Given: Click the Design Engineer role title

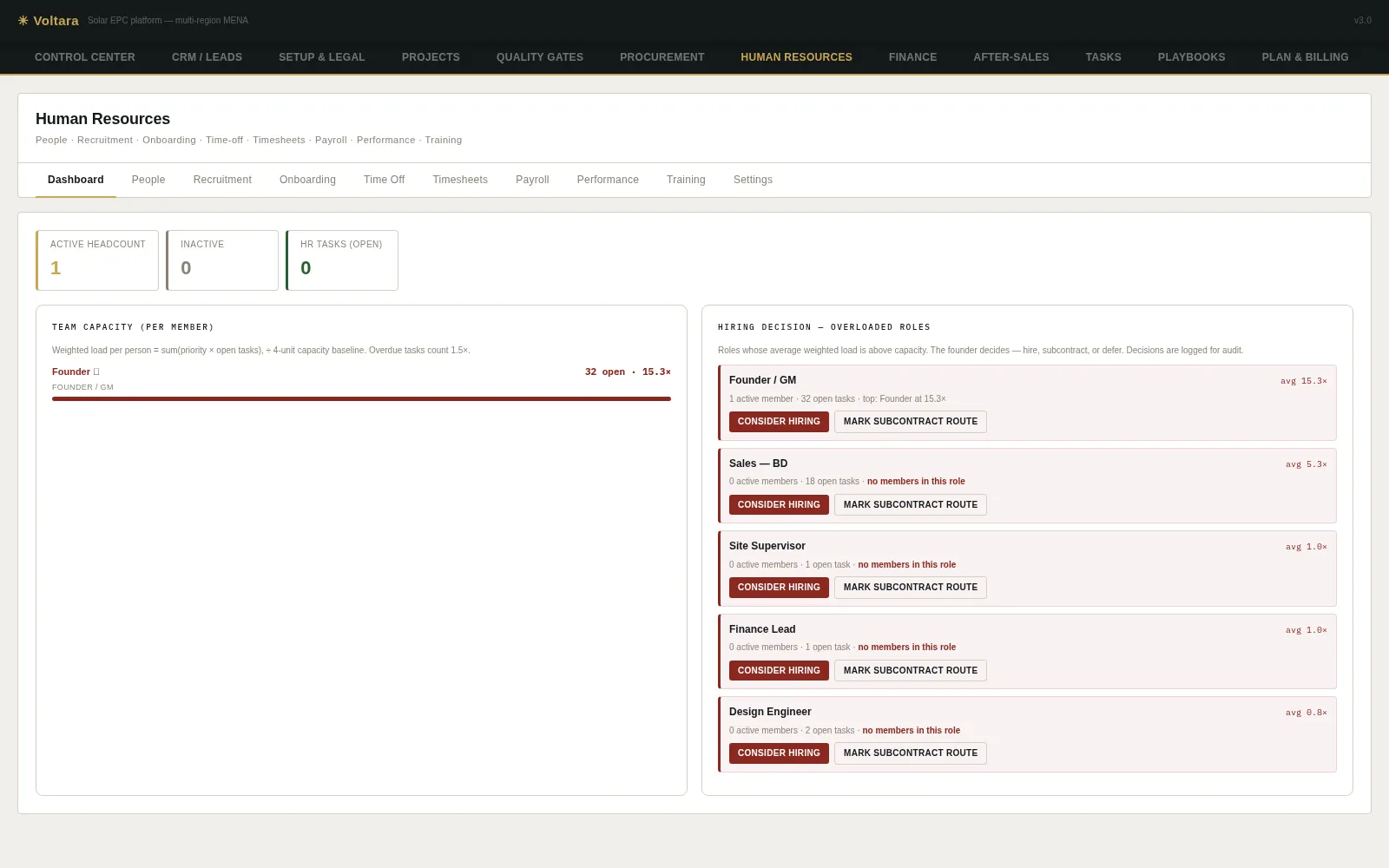Looking at the screenshot, I should (x=770, y=712).
